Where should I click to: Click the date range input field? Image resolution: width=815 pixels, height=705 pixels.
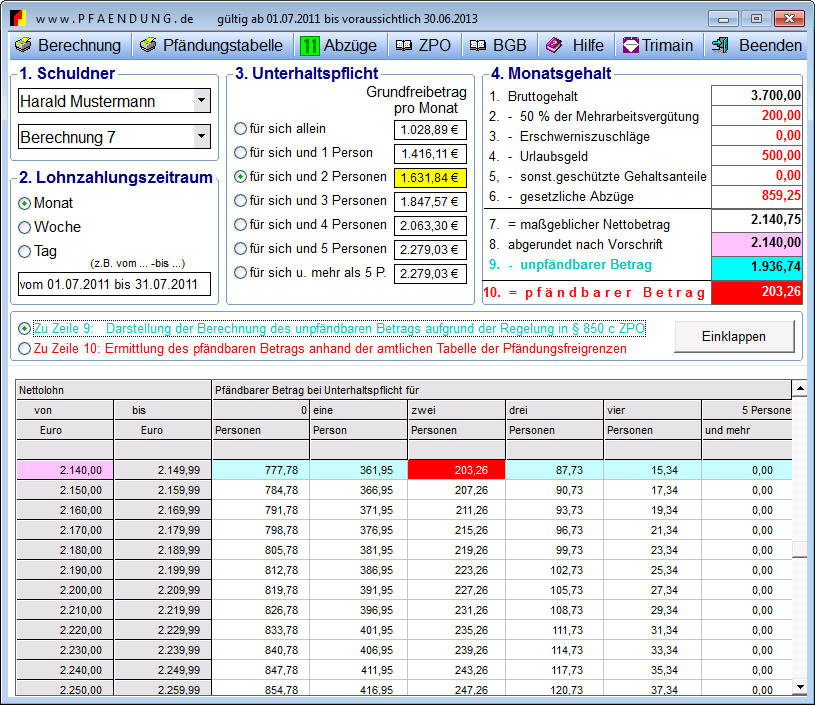click(114, 284)
